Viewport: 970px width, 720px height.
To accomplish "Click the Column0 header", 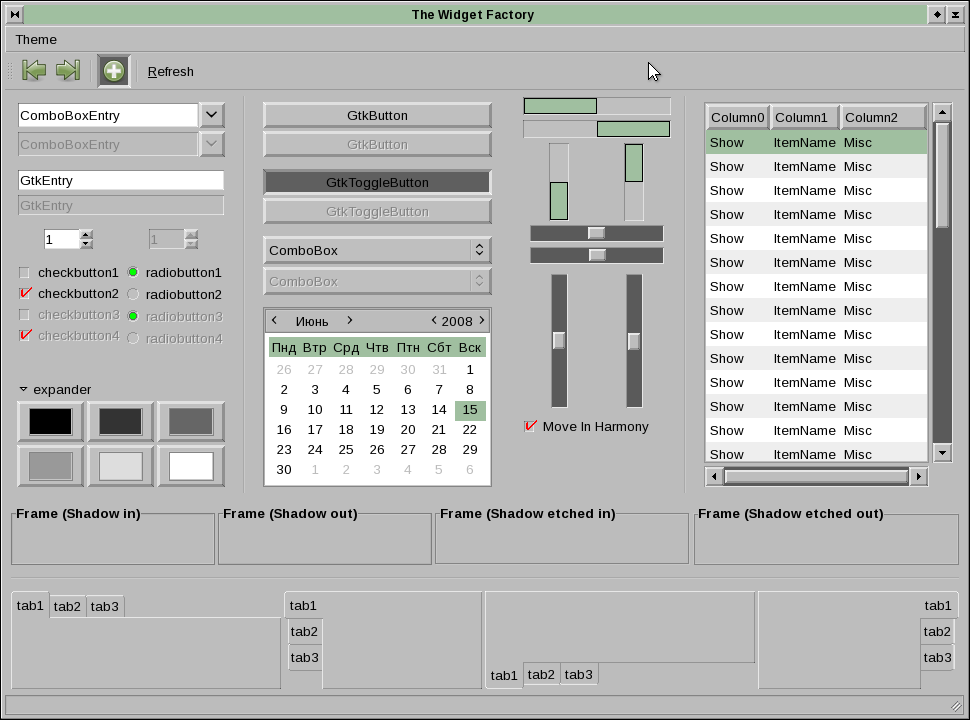I will 737,117.
